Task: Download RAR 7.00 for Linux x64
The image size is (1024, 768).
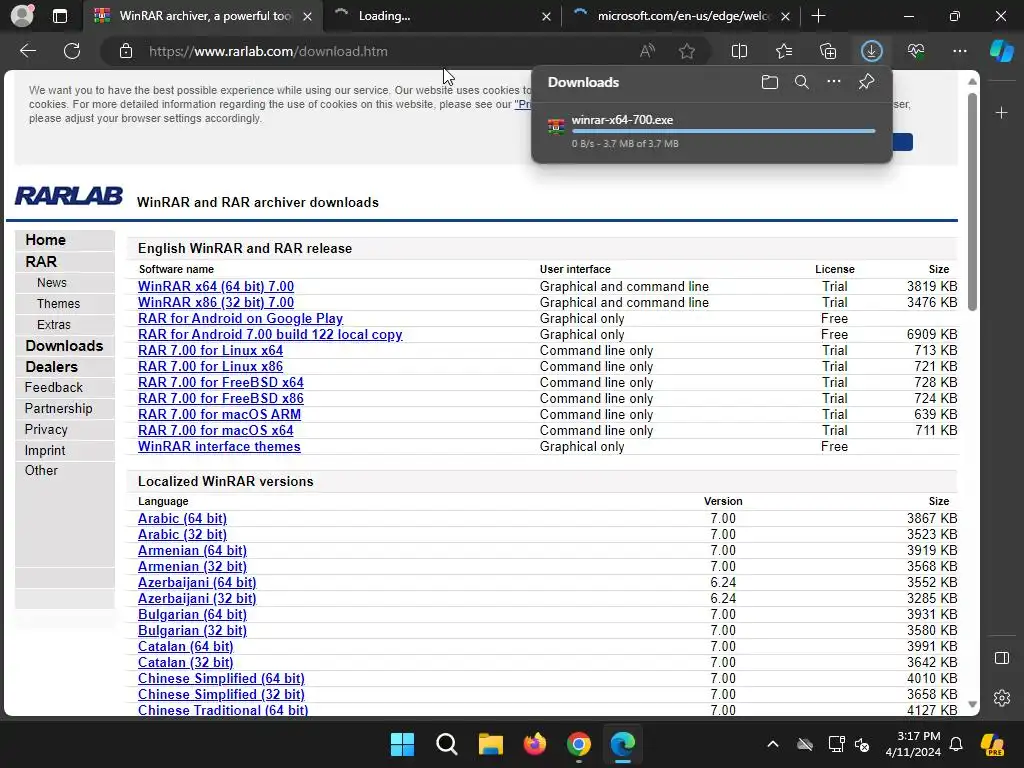Action: pyautogui.click(x=210, y=350)
